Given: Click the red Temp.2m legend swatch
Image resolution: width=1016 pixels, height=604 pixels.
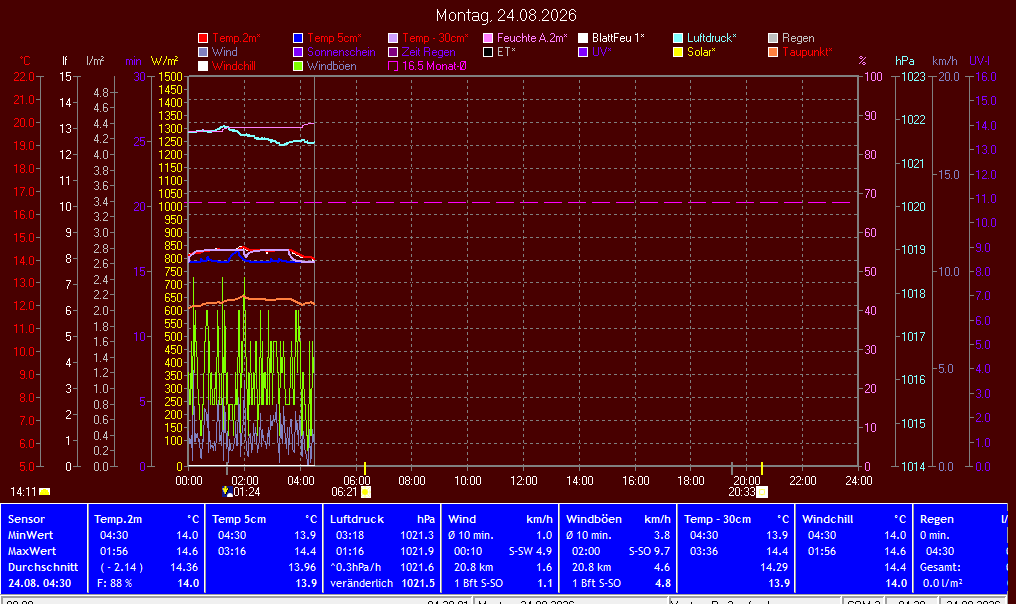Looking at the screenshot, I should pos(203,38).
